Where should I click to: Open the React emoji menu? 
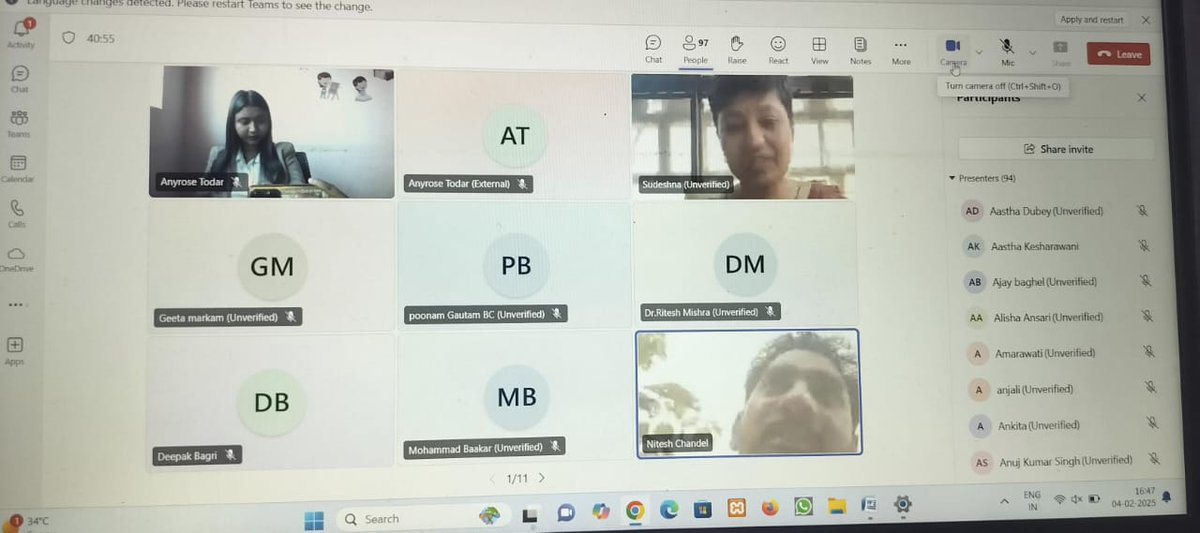778,49
